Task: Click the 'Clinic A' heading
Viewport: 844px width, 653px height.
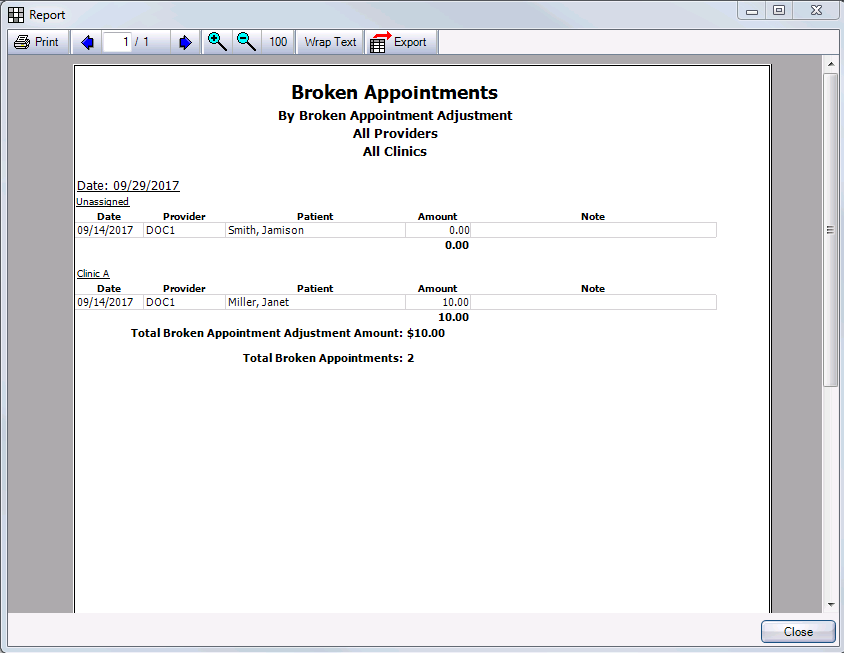Action: [x=93, y=273]
